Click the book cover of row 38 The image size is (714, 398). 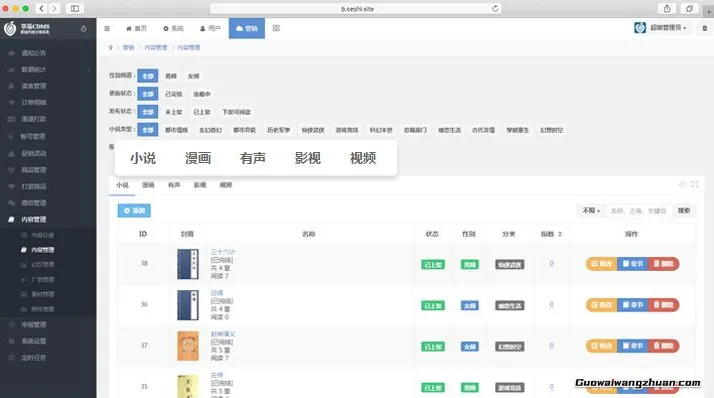[x=188, y=264]
